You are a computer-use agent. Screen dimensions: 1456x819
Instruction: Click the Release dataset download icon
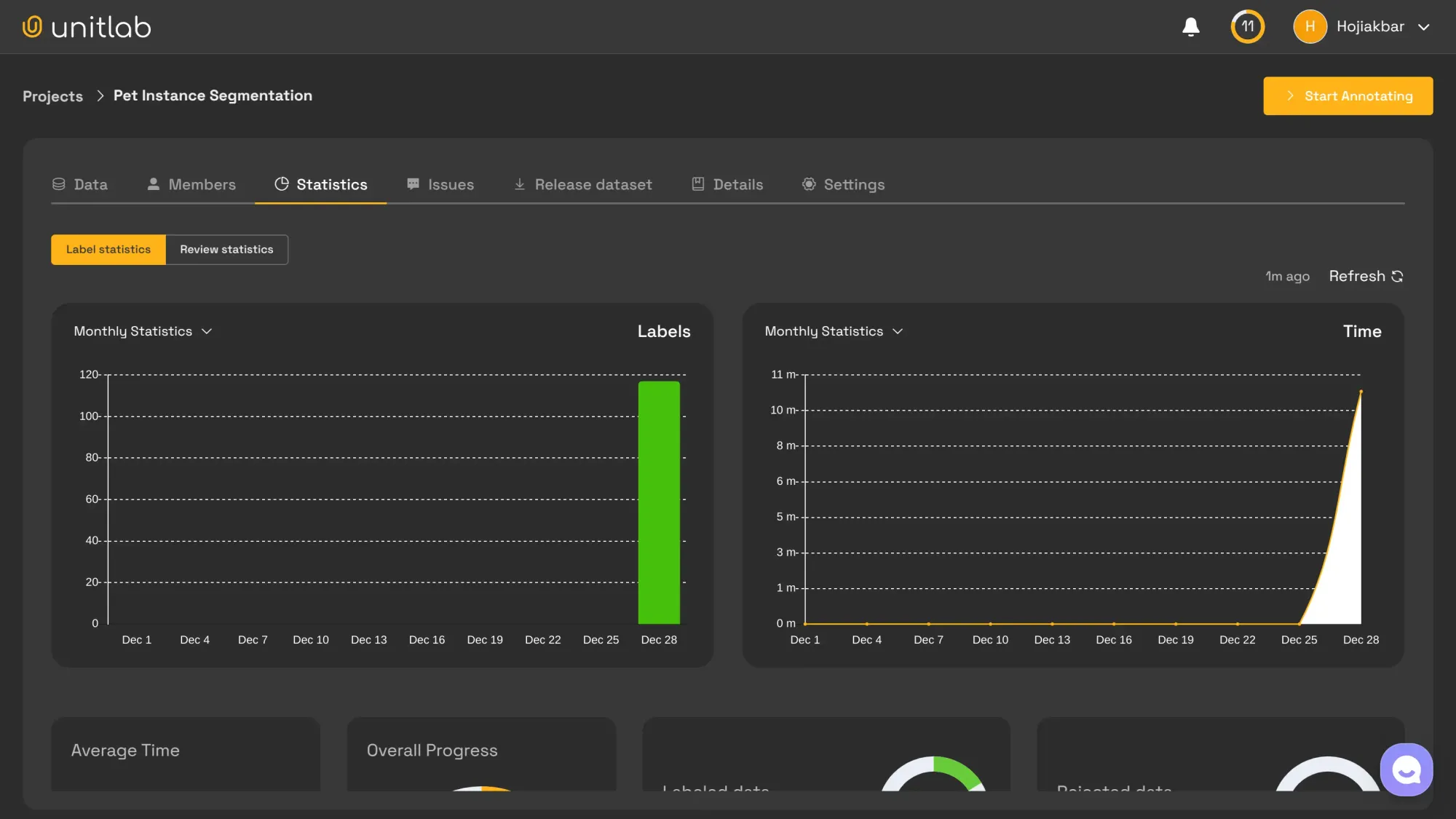click(520, 184)
